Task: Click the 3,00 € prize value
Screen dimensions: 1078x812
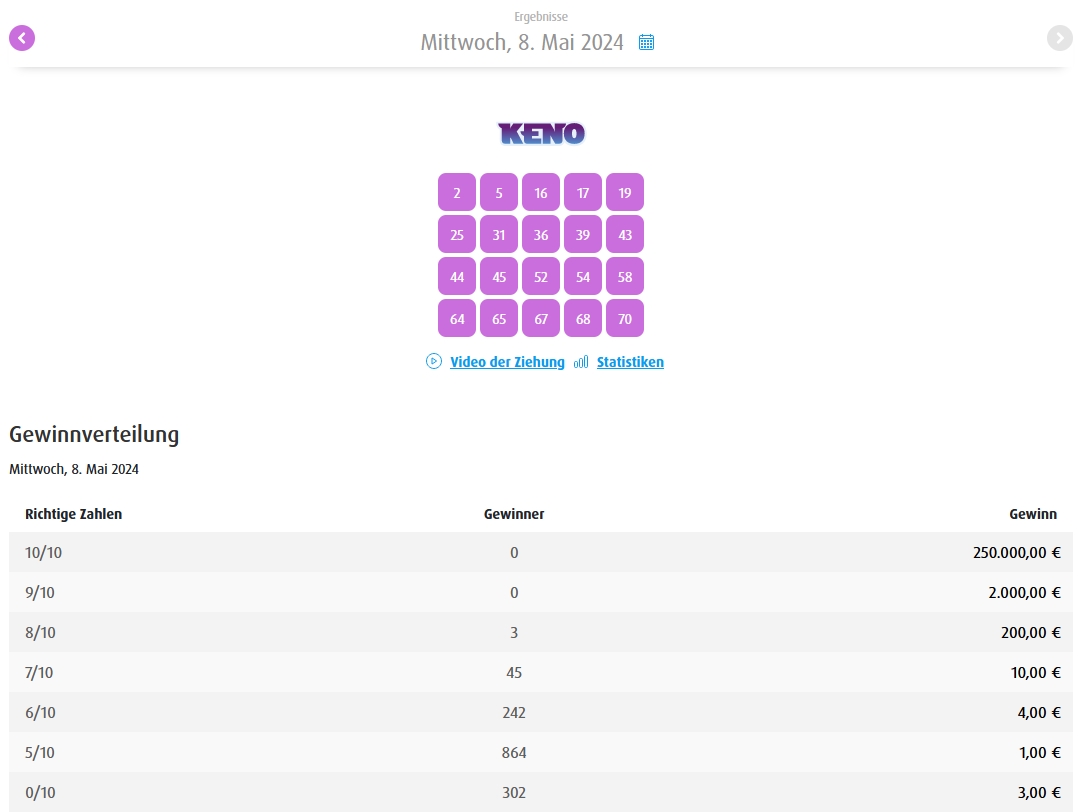Action: (x=1039, y=793)
